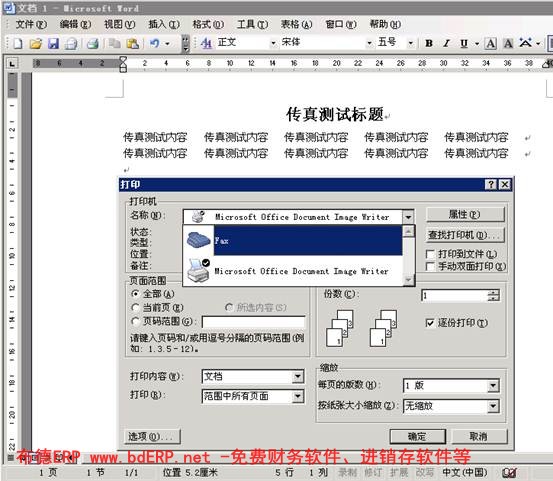Open the 宋体 font name dropdown
Viewport: 553px width, 481px height.
coord(369,43)
